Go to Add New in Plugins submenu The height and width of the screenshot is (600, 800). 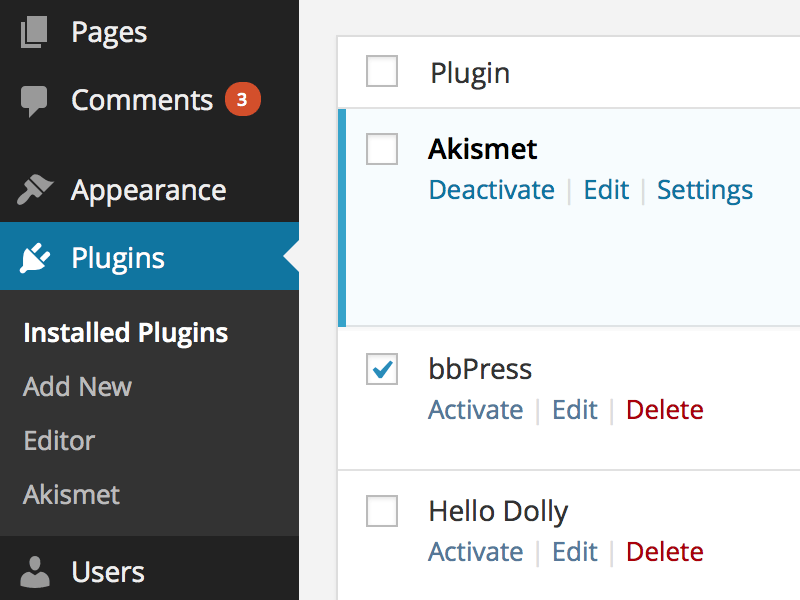click(x=77, y=387)
